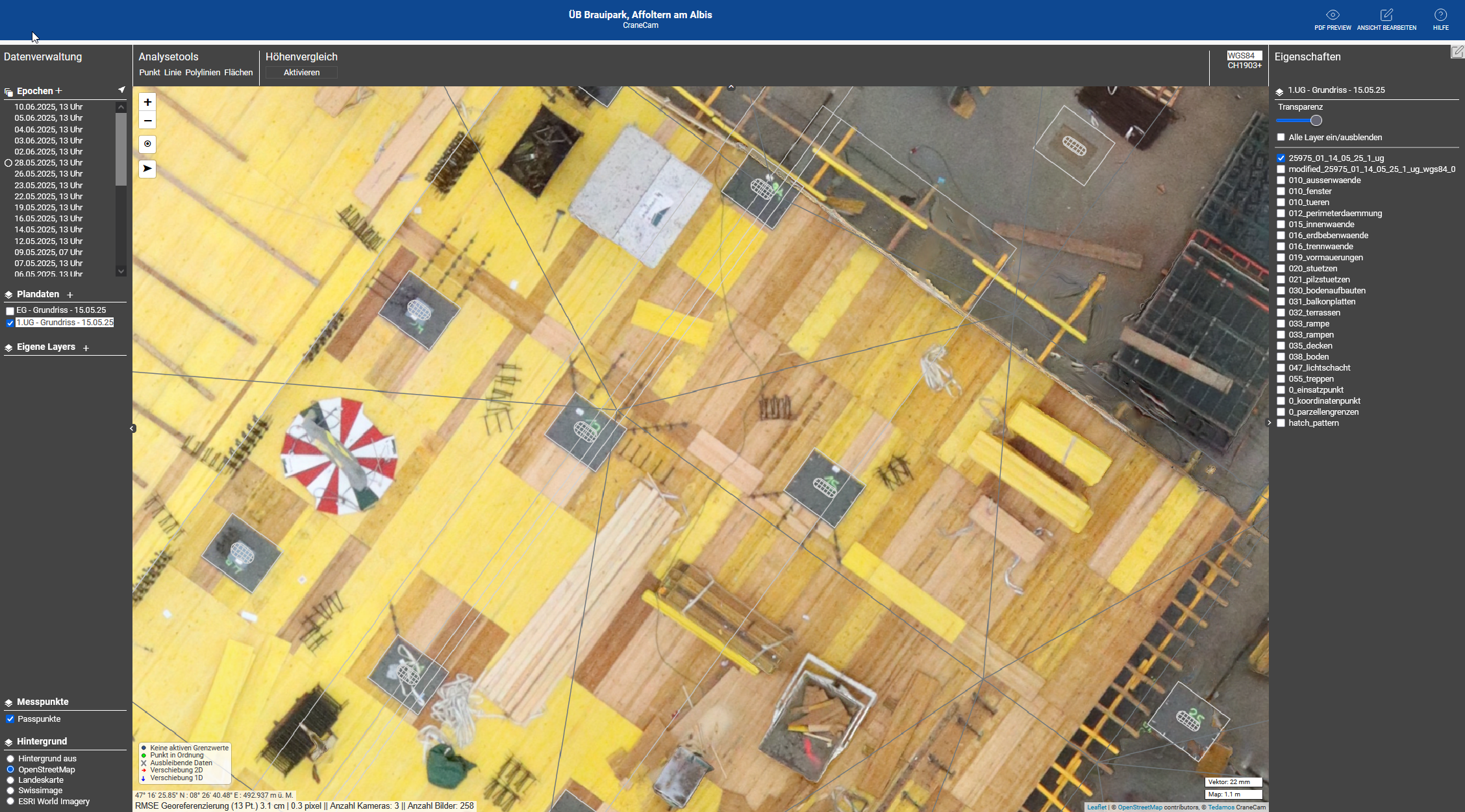Click the map zoom in plus button
The width and height of the screenshot is (1465, 812).
147,102
